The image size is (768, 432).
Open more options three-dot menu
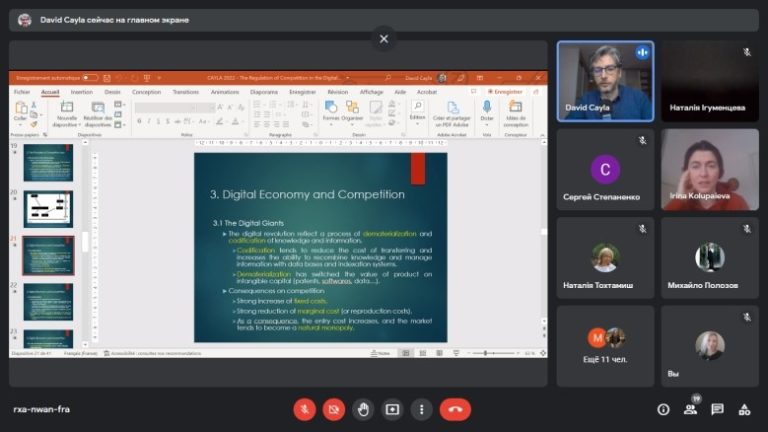tap(422, 409)
